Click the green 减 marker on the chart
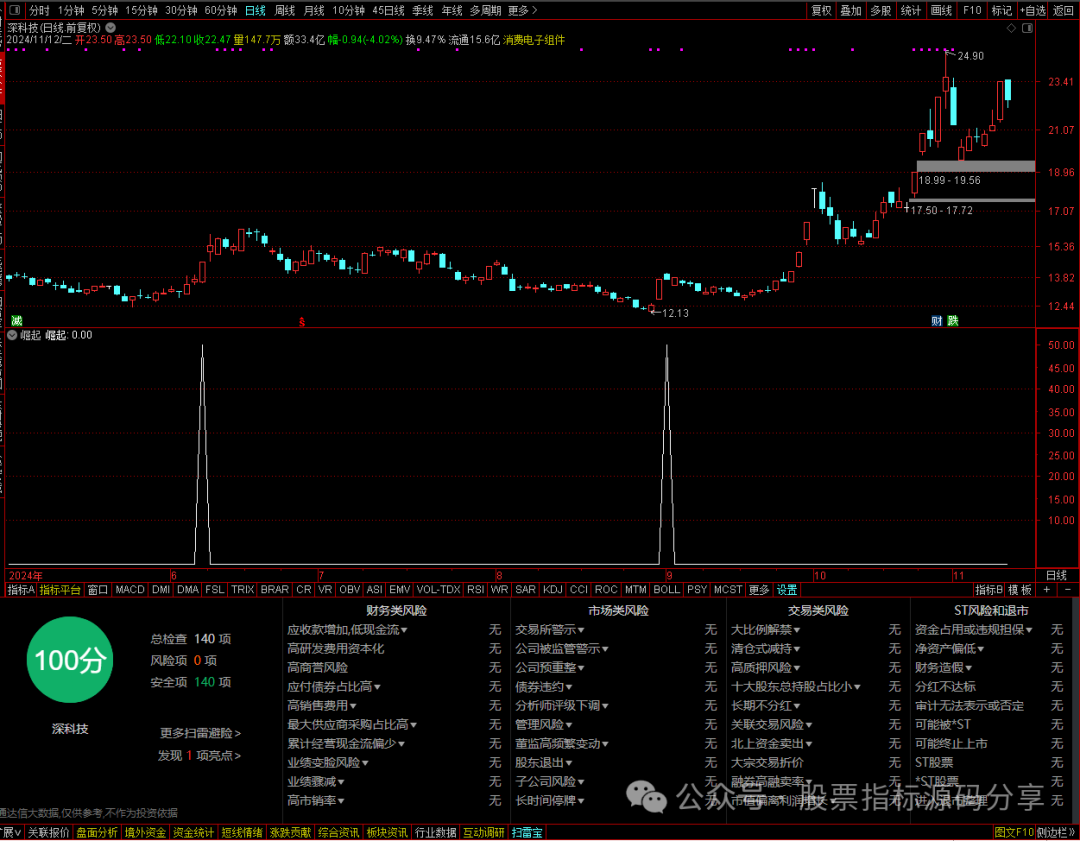The image size is (1080, 841). [17, 320]
